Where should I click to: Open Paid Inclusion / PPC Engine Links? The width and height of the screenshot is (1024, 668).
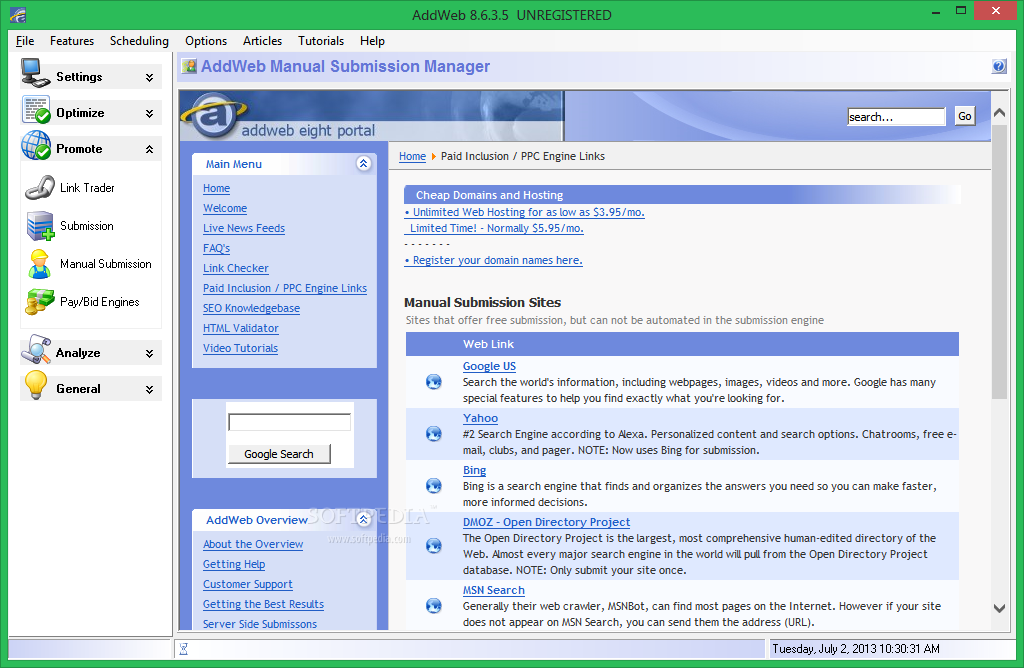[285, 288]
